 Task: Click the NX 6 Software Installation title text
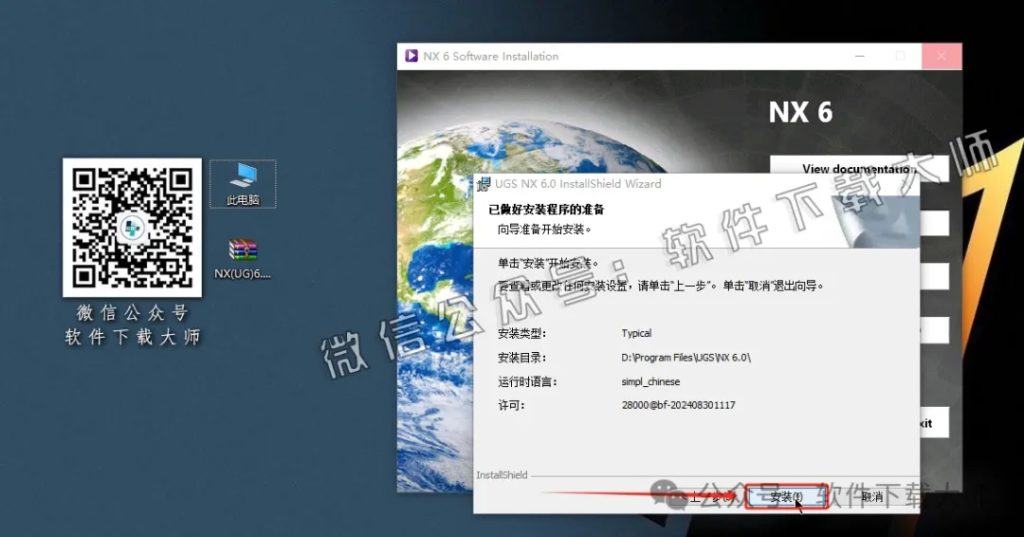click(x=490, y=56)
